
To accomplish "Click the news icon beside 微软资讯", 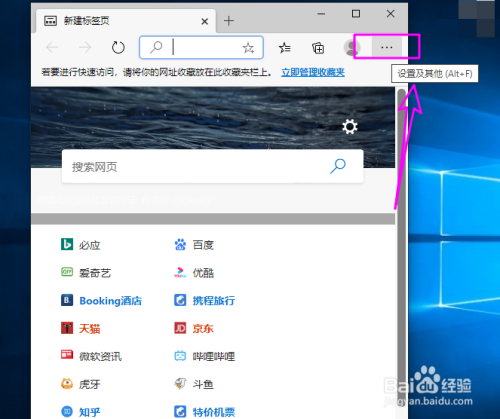I will pyautogui.click(x=67, y=354).
